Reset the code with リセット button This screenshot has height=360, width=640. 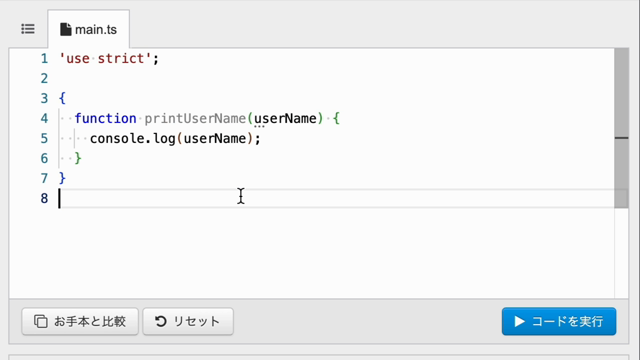tap(188, 322)
